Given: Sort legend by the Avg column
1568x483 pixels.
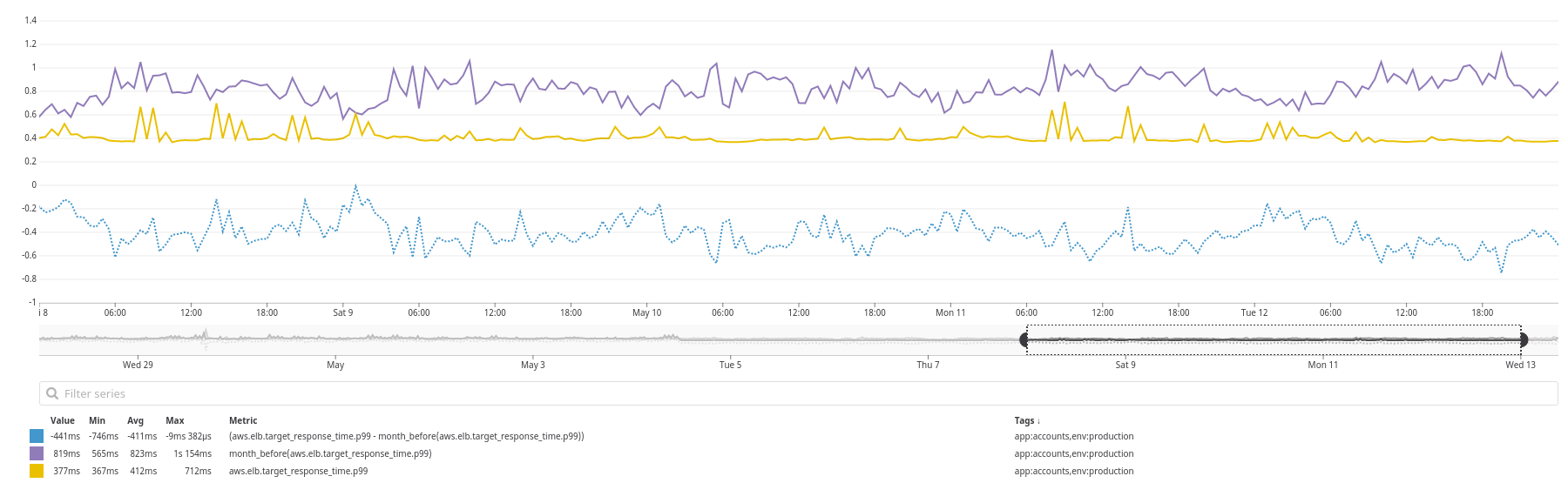Looking at the screenshot, I should point(135,420).
